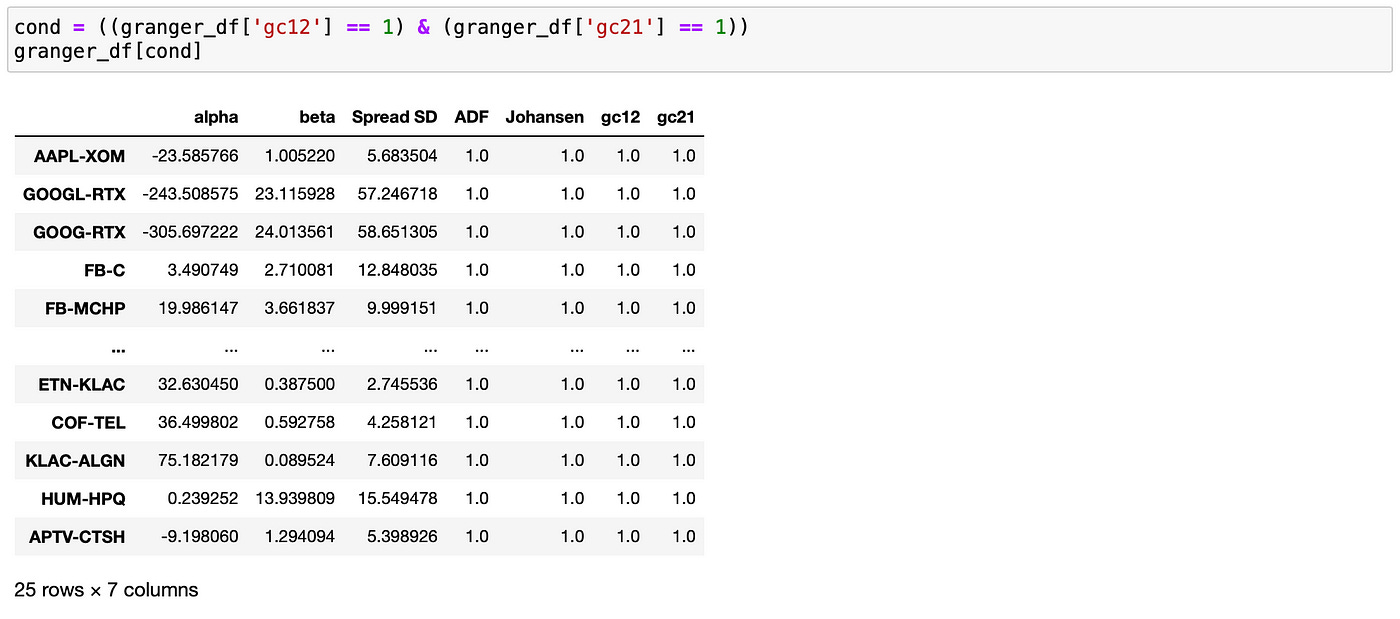This screenshot has width=1400, height=619.
Task: Click alpha value 19.986147
Action: [x=198, y=308]
